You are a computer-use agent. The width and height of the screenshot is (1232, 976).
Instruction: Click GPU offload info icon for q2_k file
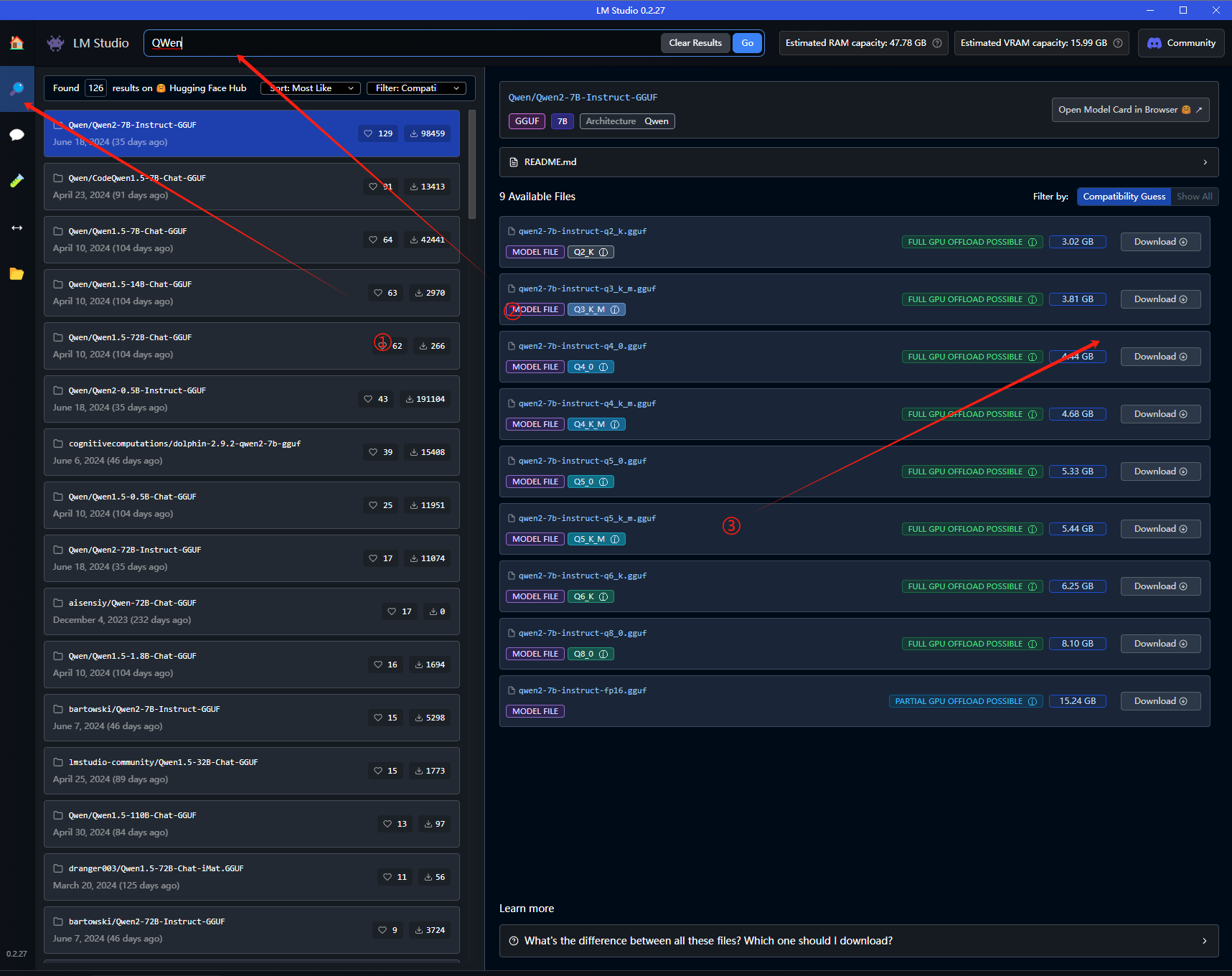coord(1033,242)
